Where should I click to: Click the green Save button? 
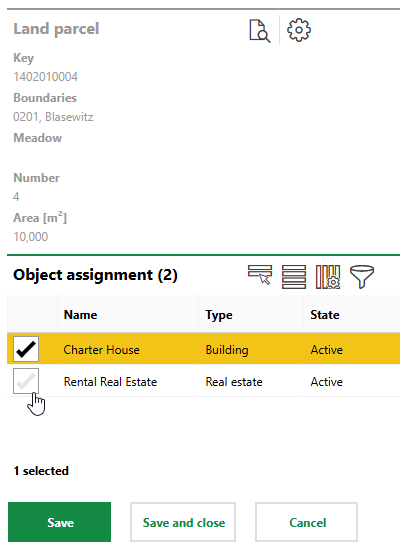pyautogui.click(x=59, y=522)
